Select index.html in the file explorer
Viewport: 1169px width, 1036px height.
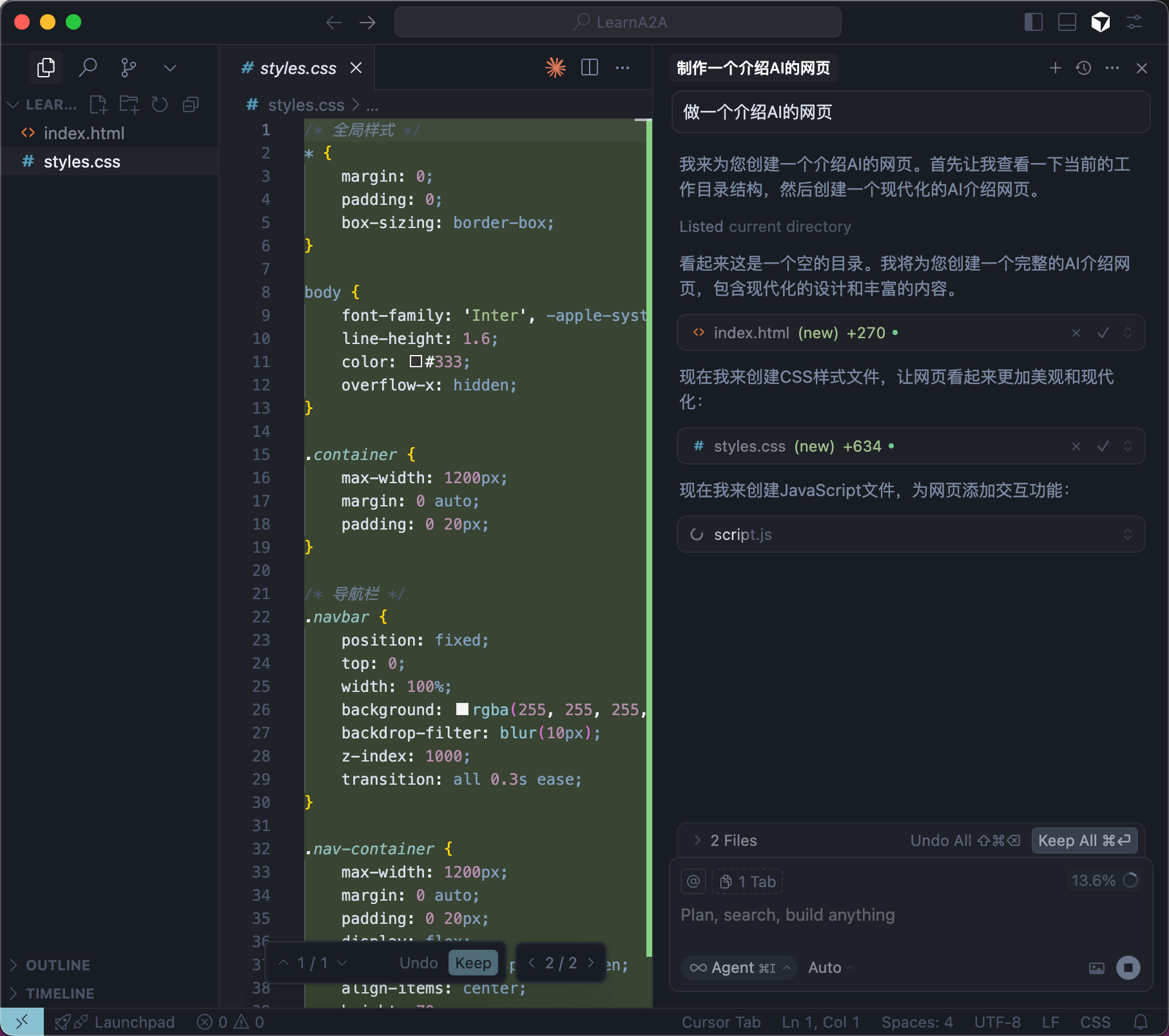pyautogui.click(x=84, y=133)
